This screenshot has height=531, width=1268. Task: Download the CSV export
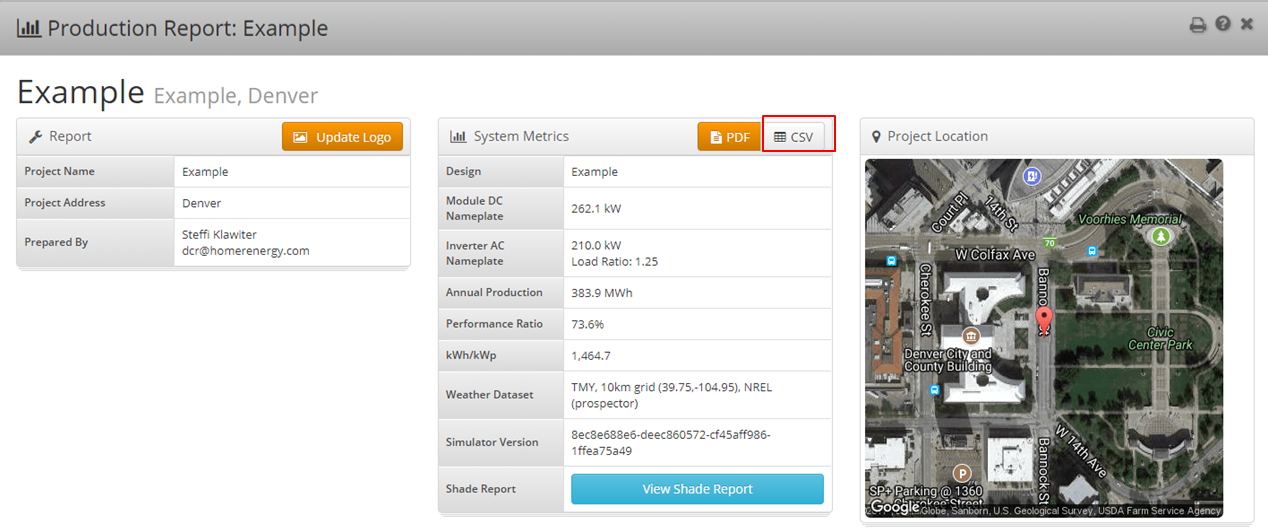coord(794,137)
